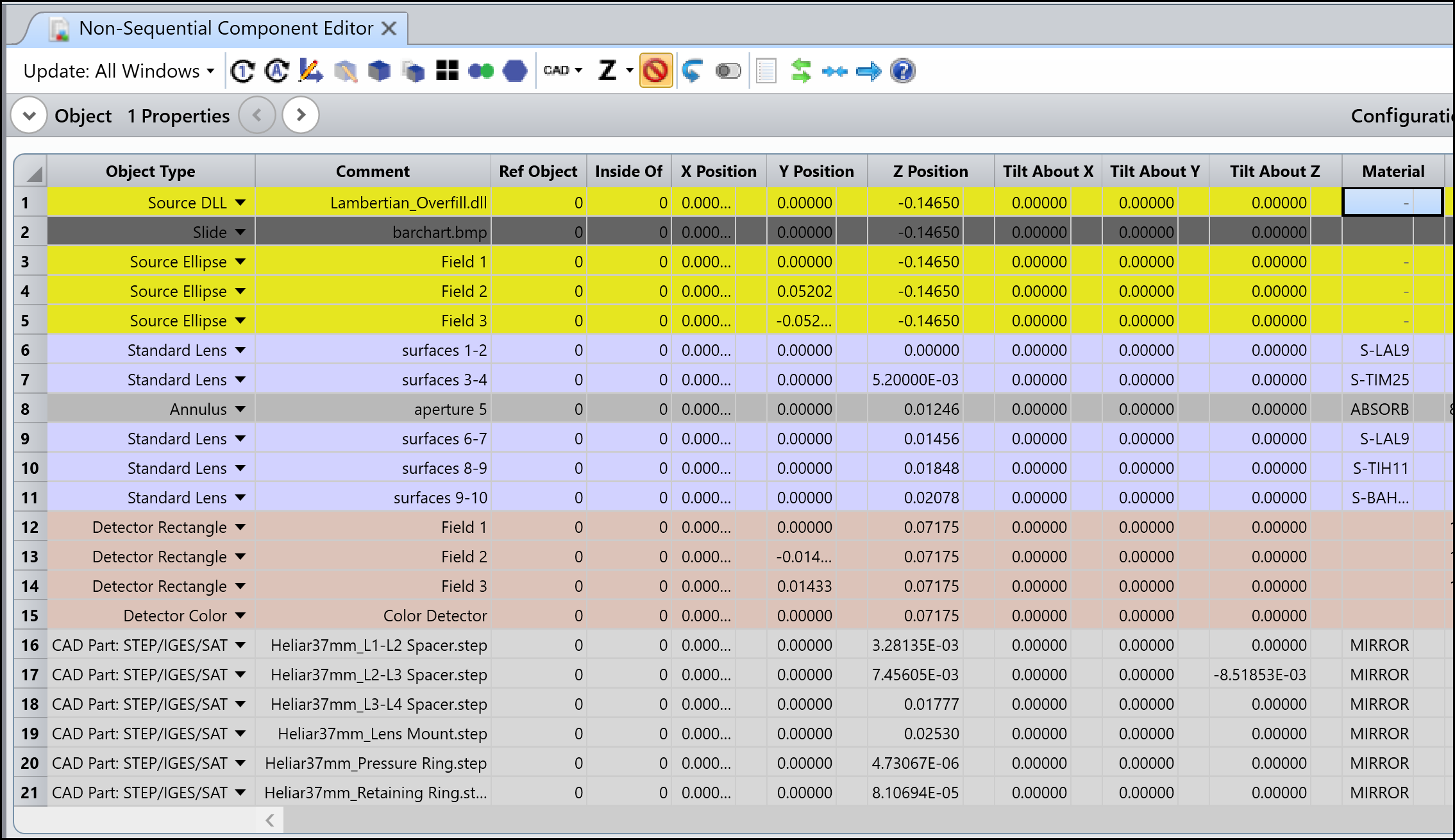This screenshot has width=1455, height=840.
Task: Click the document list page icon
Action: point(766,71)
